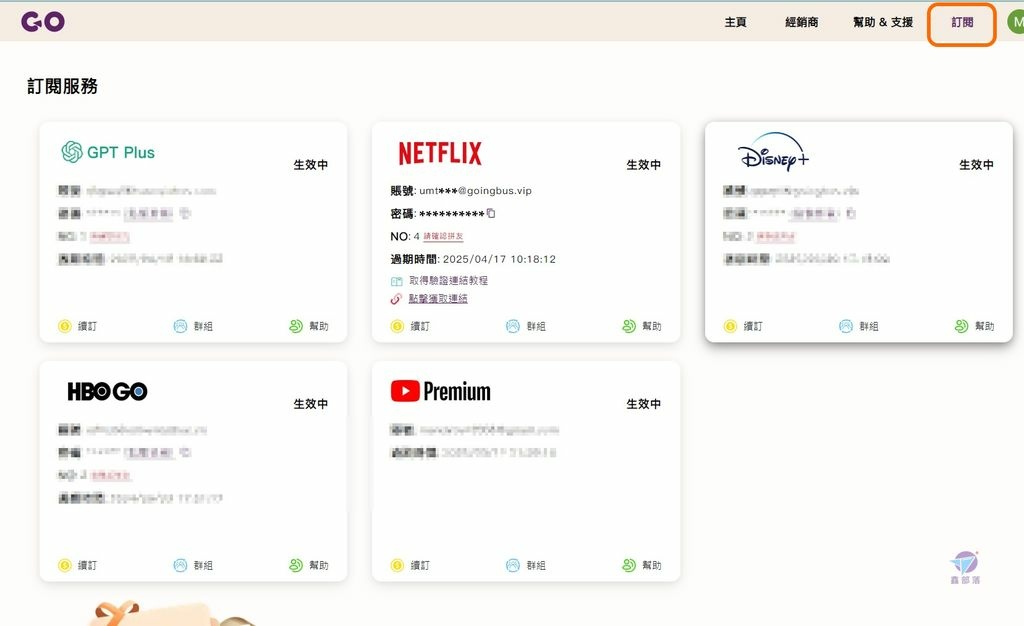Click the red link beside GPT Plus NO
The height and width of the screenshot is (626, 1024).
[109, 236]
